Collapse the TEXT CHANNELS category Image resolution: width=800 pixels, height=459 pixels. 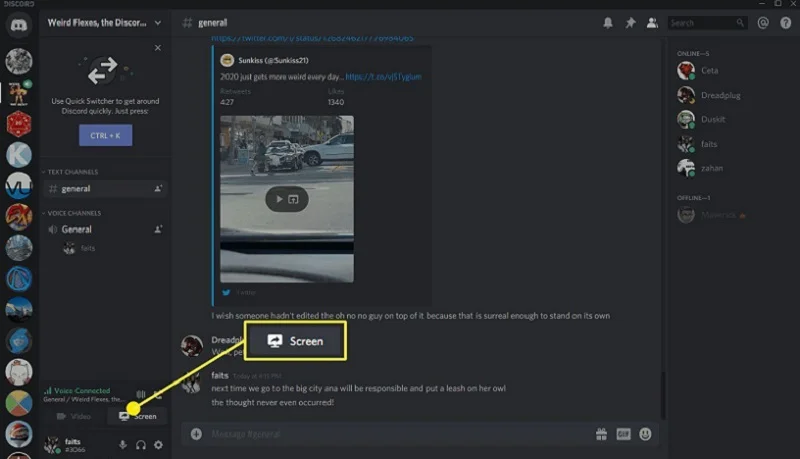pos(70,172)
